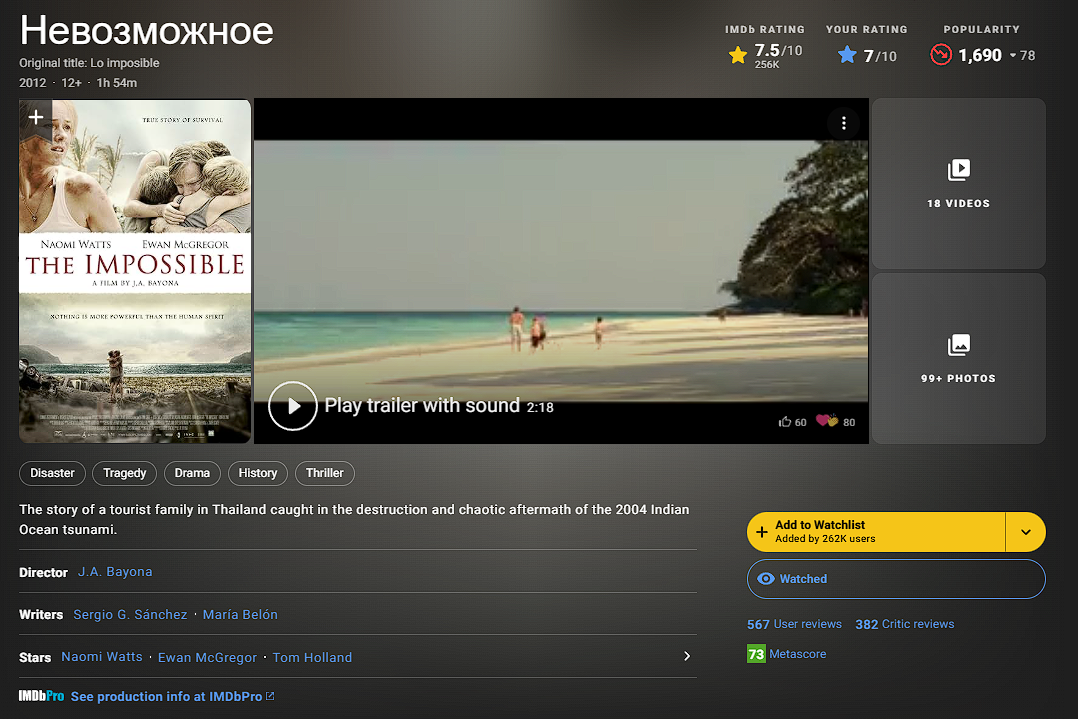1078x719 pixels.
Task: Select the Drama genre chip
Action: click(192, 473)
